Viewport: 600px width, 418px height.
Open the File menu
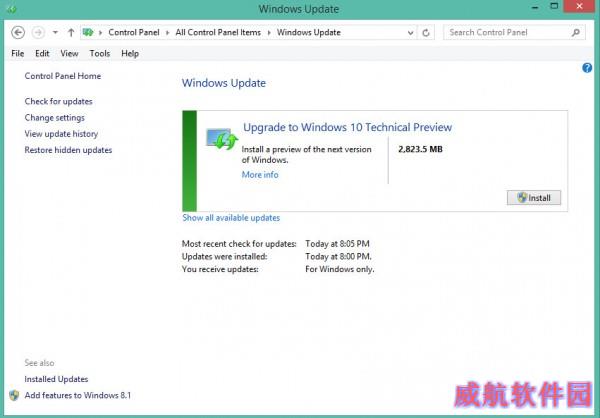click(x=18, y=54)
